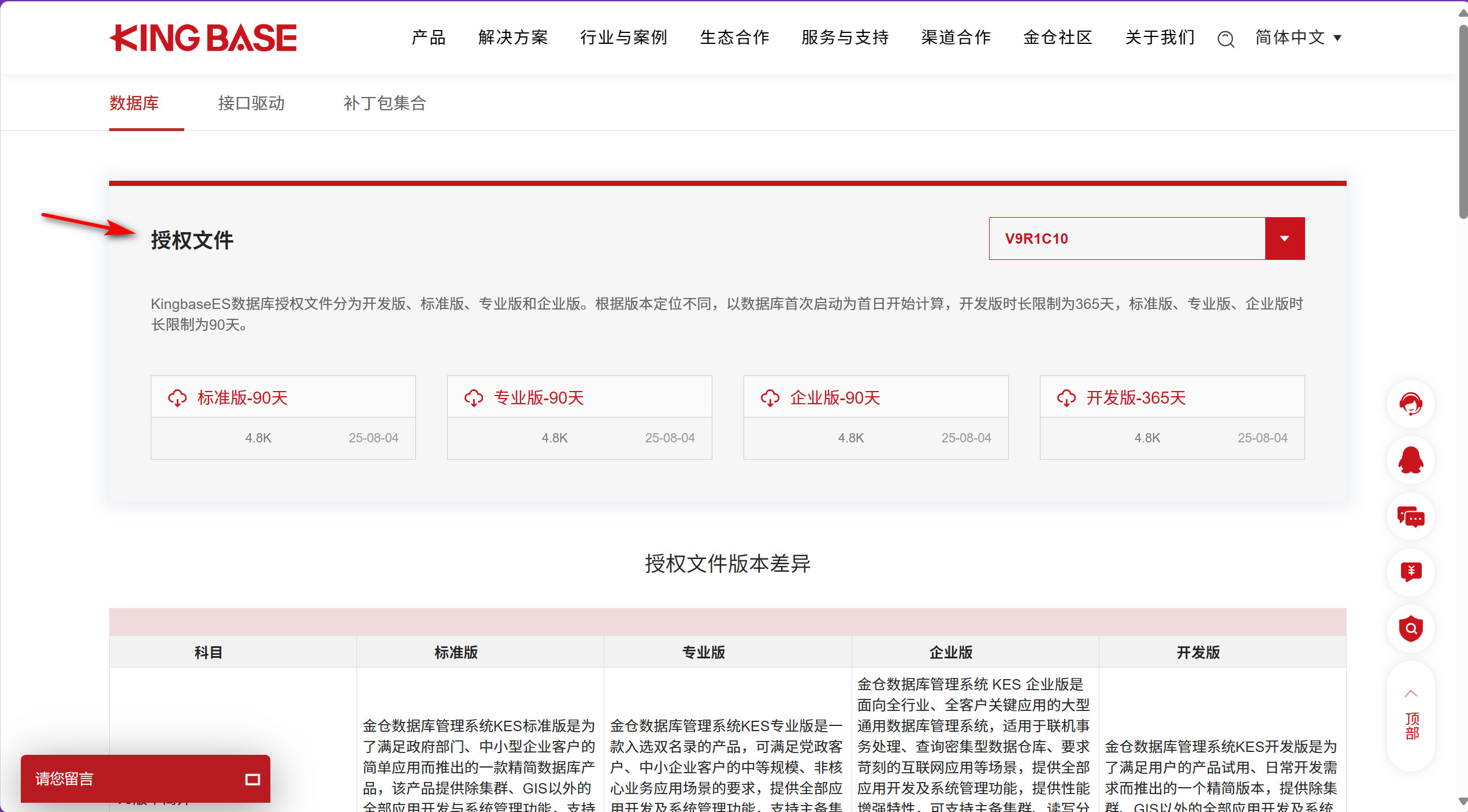Image resolution: width=1468 pixels, height=812 pixels.
Task: Open the search magnifier icon in header
Action: point(1225,39)
